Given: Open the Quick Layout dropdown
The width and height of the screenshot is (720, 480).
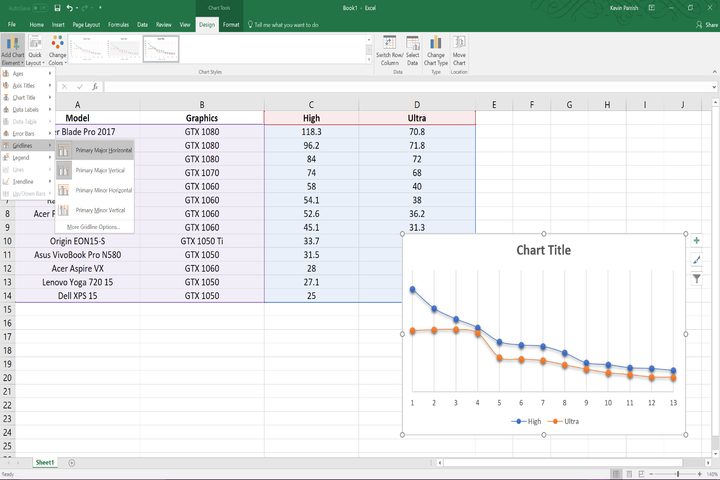Looking at the screenshot, I should [x=35, y=51].
